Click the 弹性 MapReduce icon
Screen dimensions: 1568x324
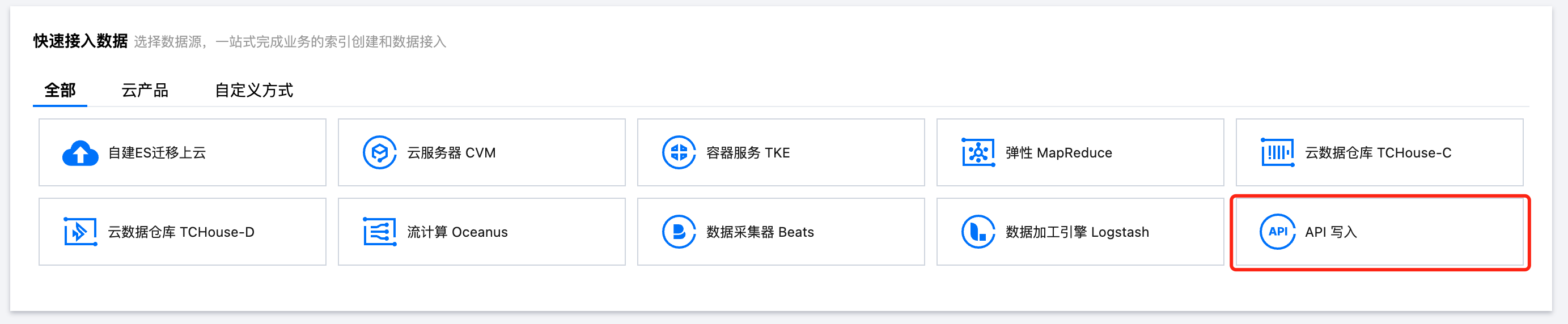(x=977, y=152)
